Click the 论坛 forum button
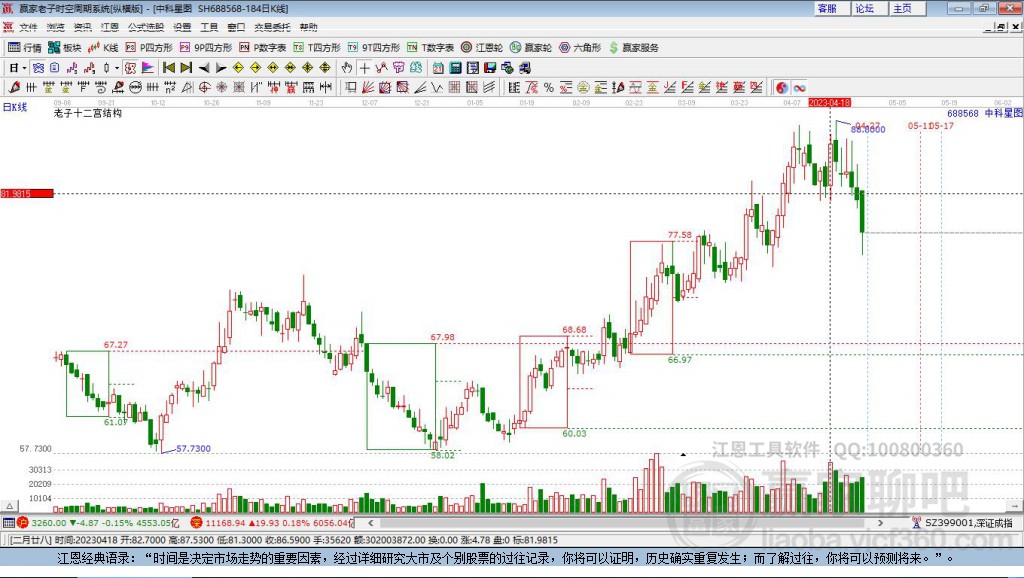 [864, 8]
